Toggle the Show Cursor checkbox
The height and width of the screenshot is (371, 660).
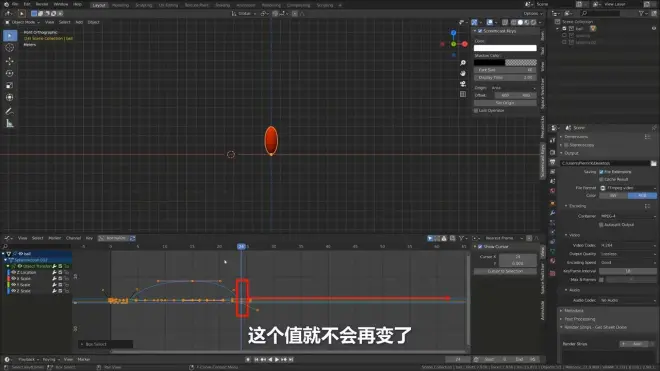[480, 247]
